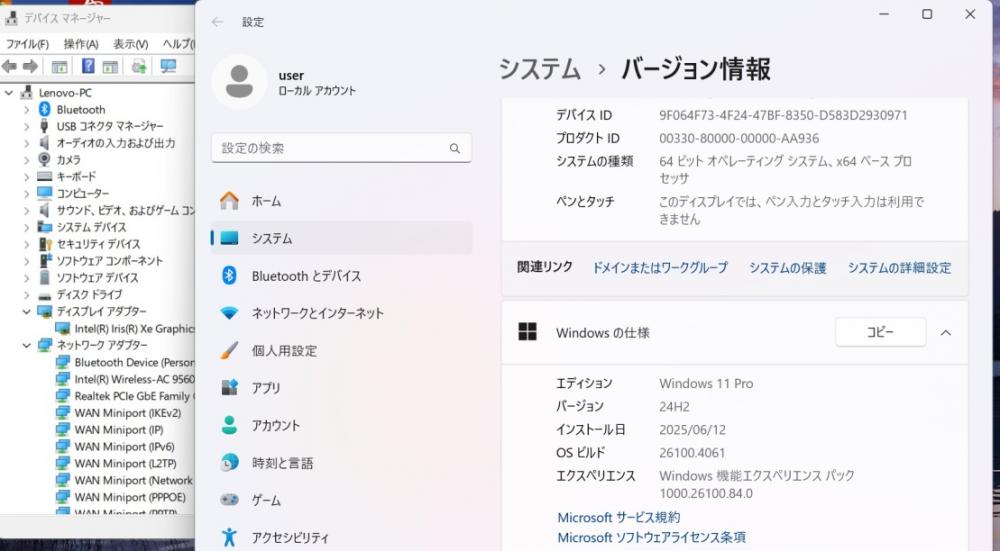Collapse the ディスプレイ アダプター category
This screenshot has height=551, width=1000.
tap(26, 311)
